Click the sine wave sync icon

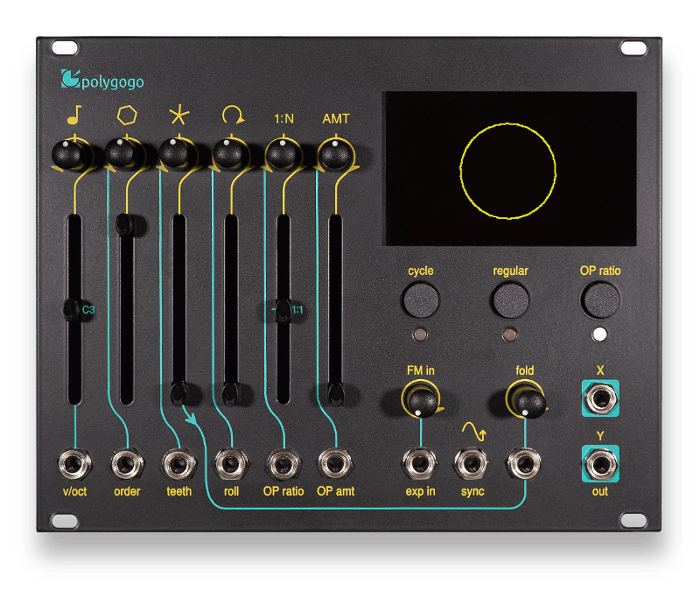(x=474, y=431)
